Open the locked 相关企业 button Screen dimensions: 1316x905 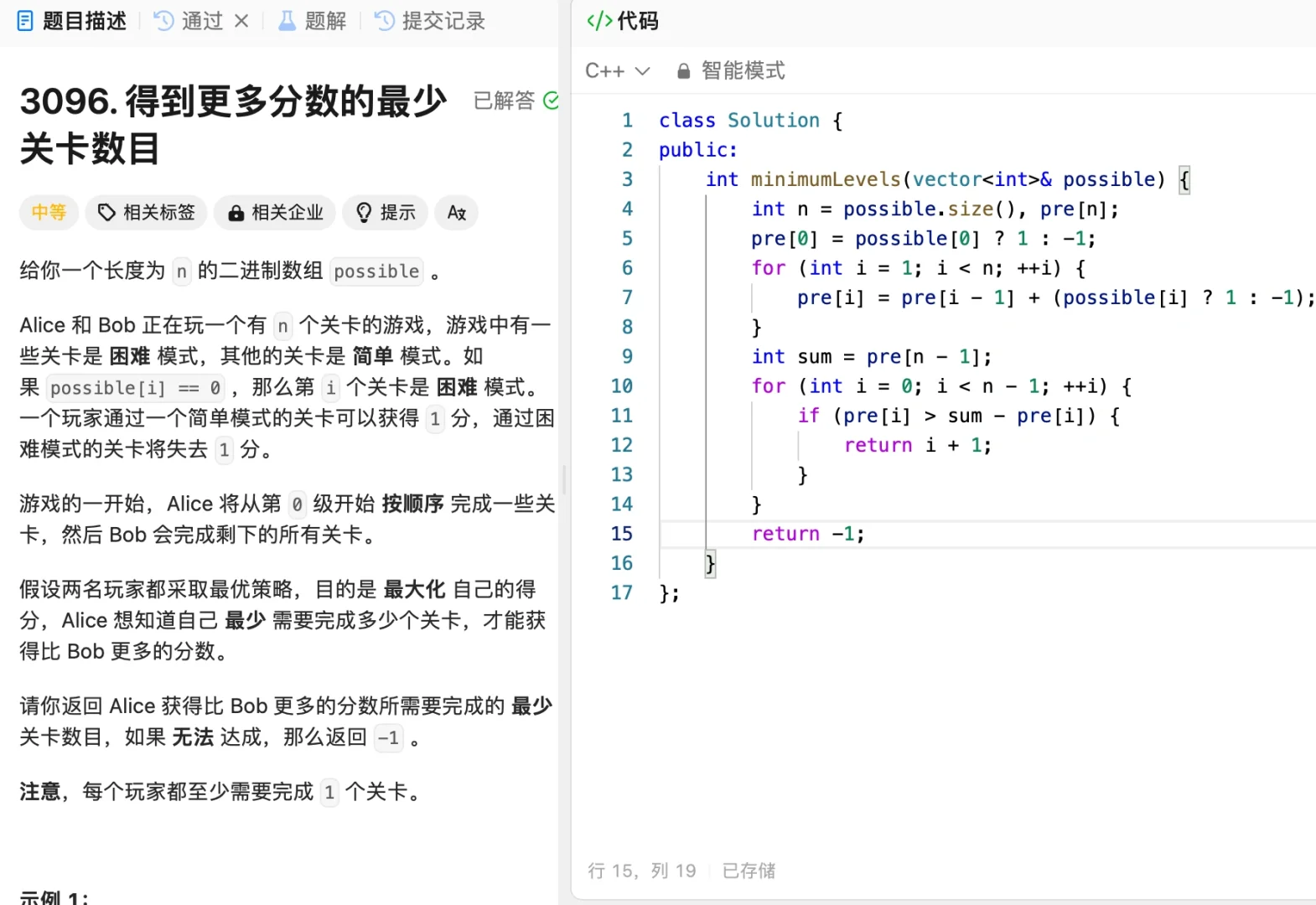pyautogui.click(x=275, y=212)
